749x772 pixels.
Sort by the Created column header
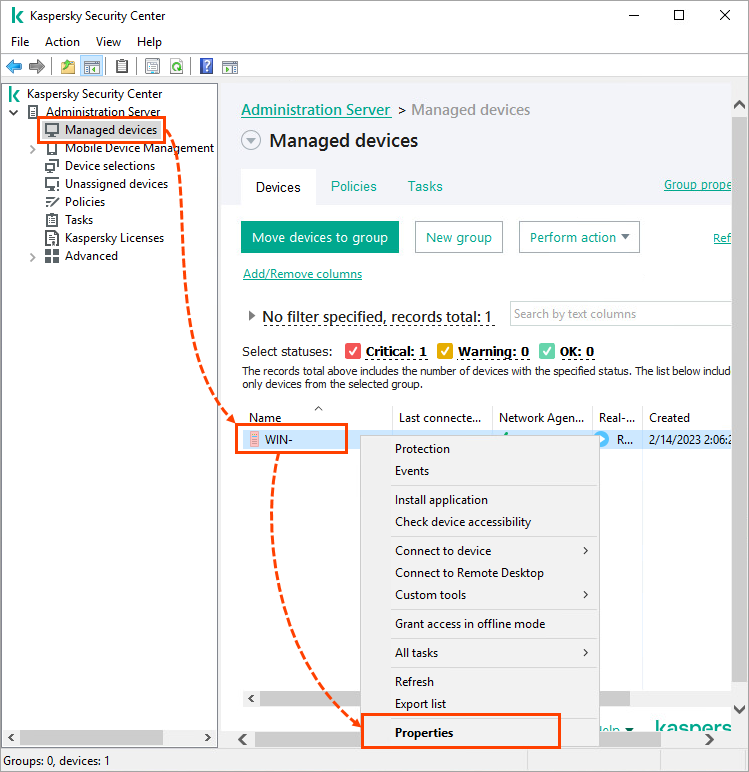(x=686, y=418)
